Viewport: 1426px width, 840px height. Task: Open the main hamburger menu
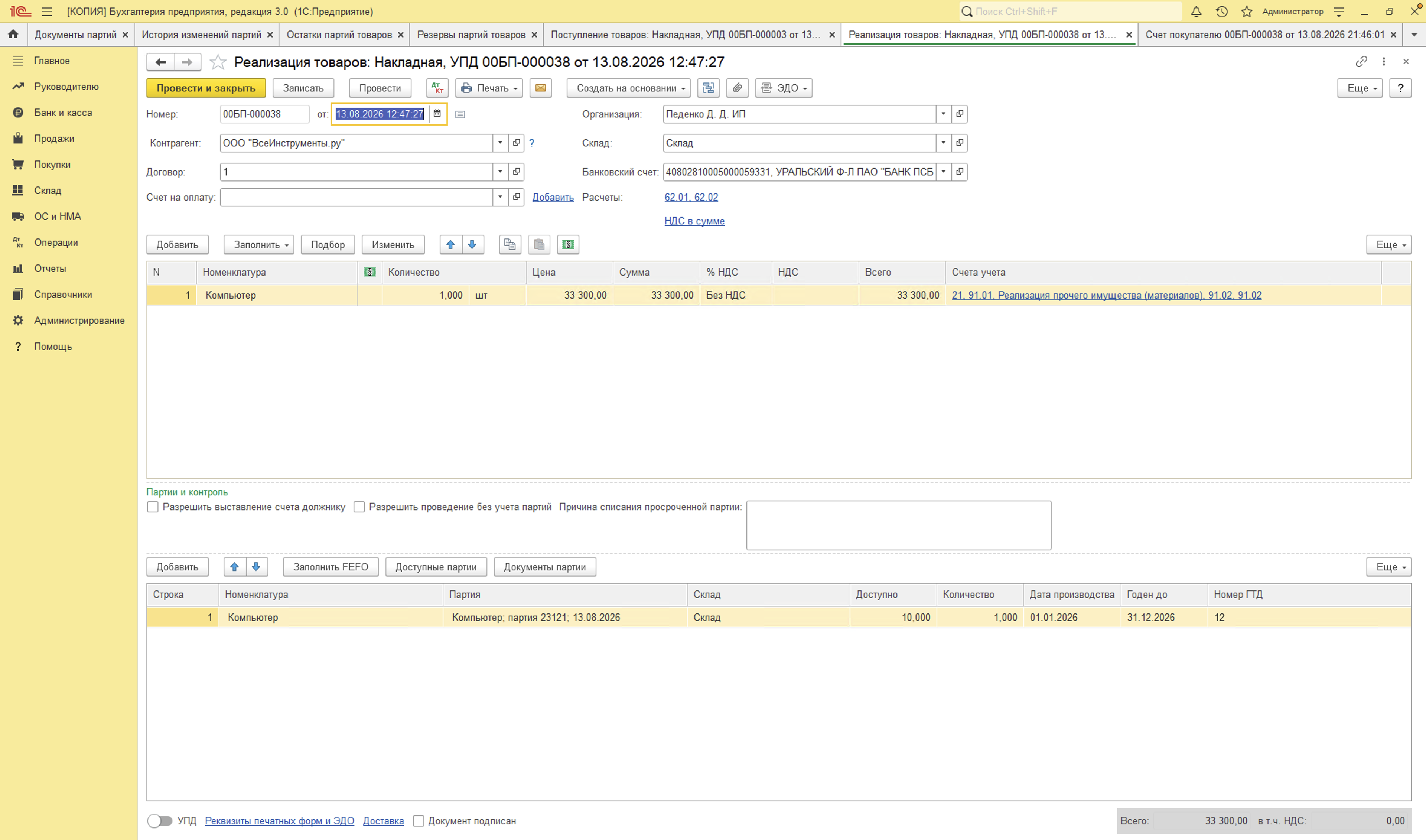click(47, 11)
